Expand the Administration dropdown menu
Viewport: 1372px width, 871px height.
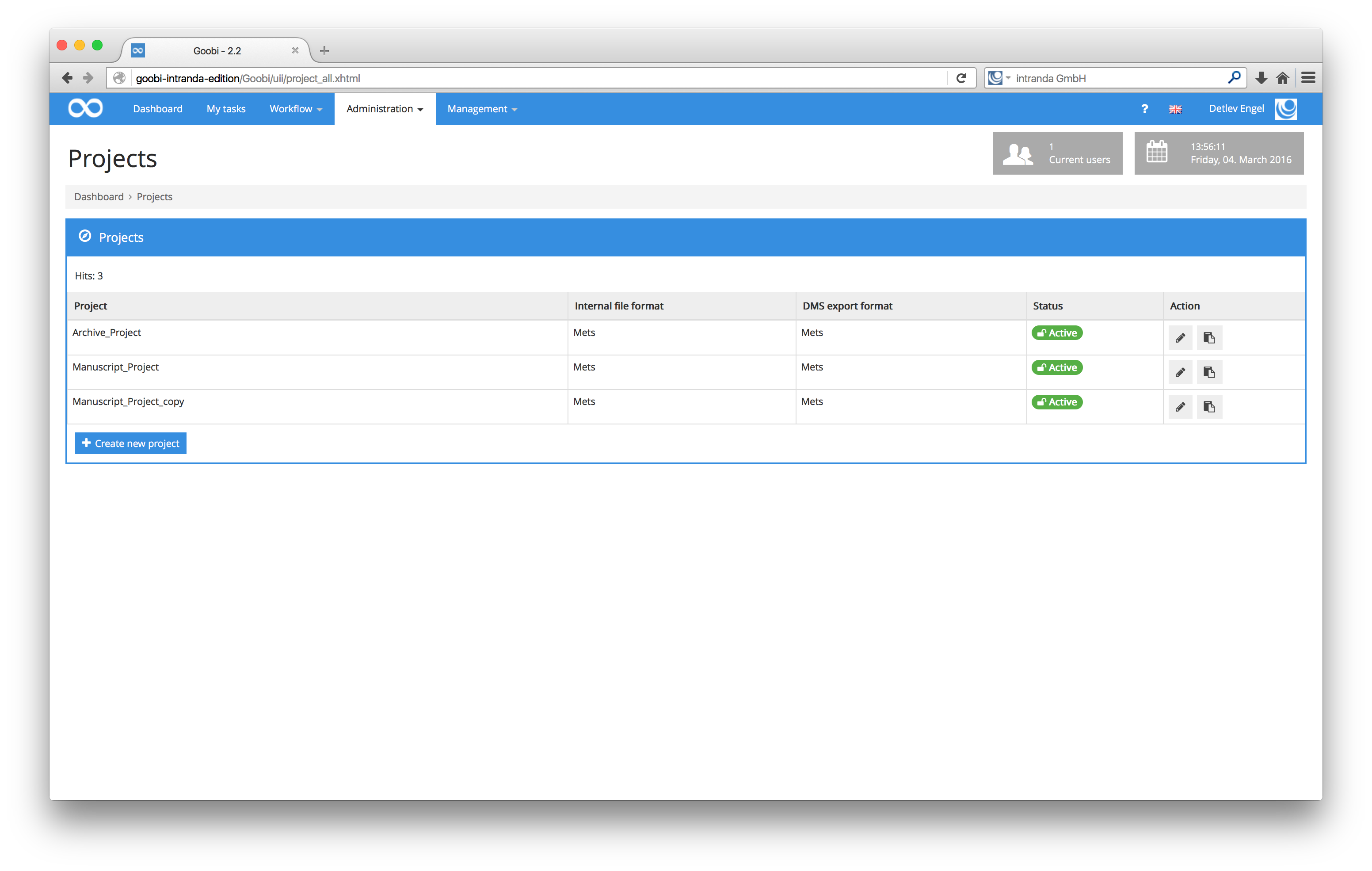(385, 109)
